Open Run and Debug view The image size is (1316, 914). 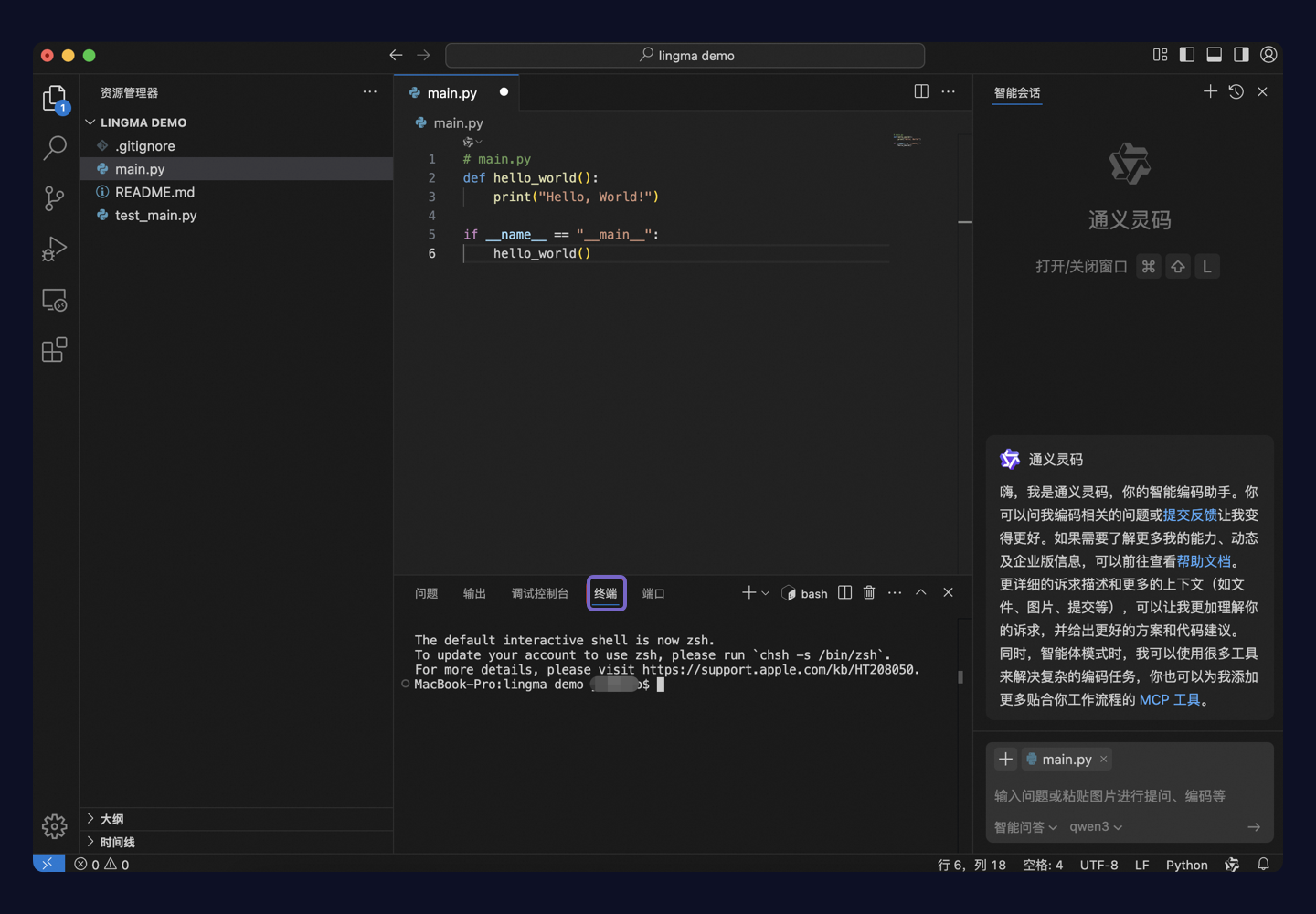coord(55,249)
